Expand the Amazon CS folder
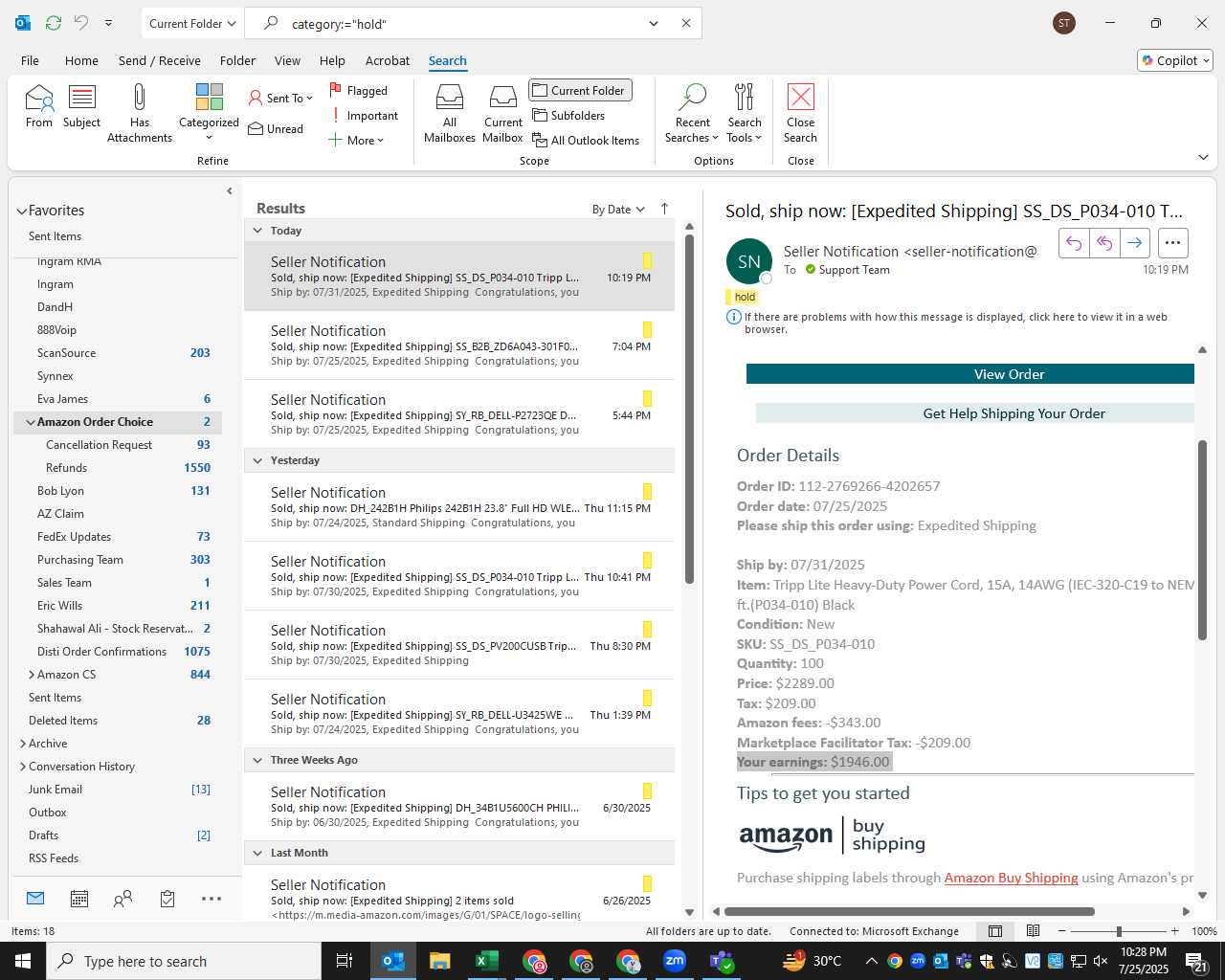The image size is (1225, 980). click(x=32, y=675)
